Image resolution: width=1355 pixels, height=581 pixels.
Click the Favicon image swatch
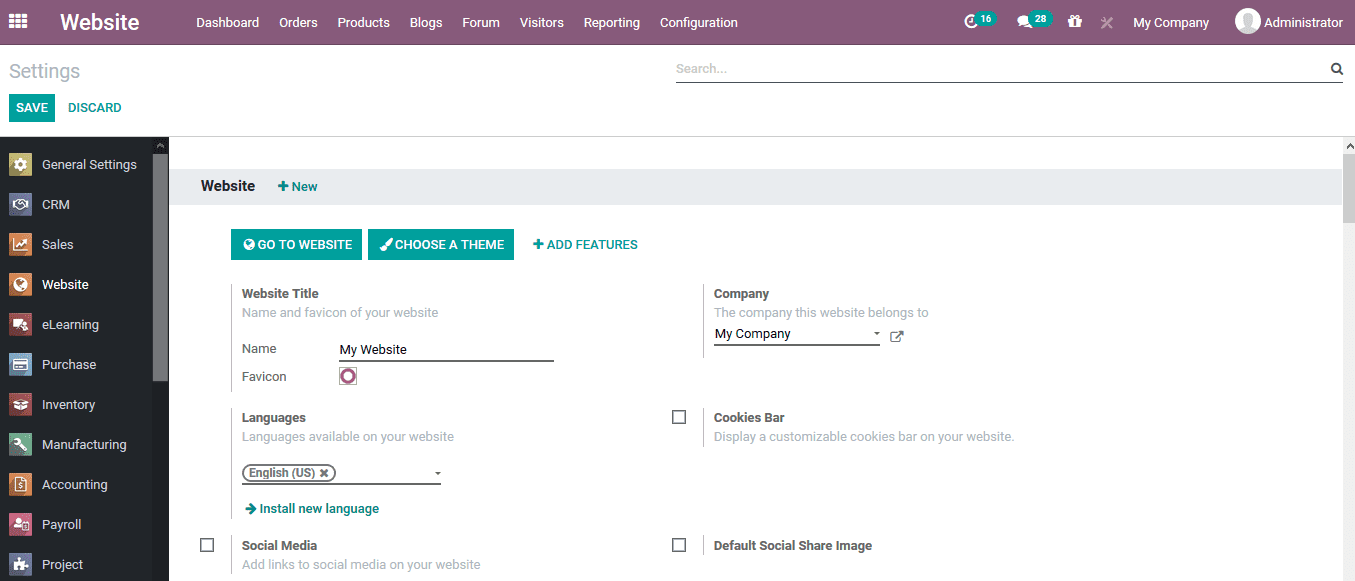click(347, 375)
